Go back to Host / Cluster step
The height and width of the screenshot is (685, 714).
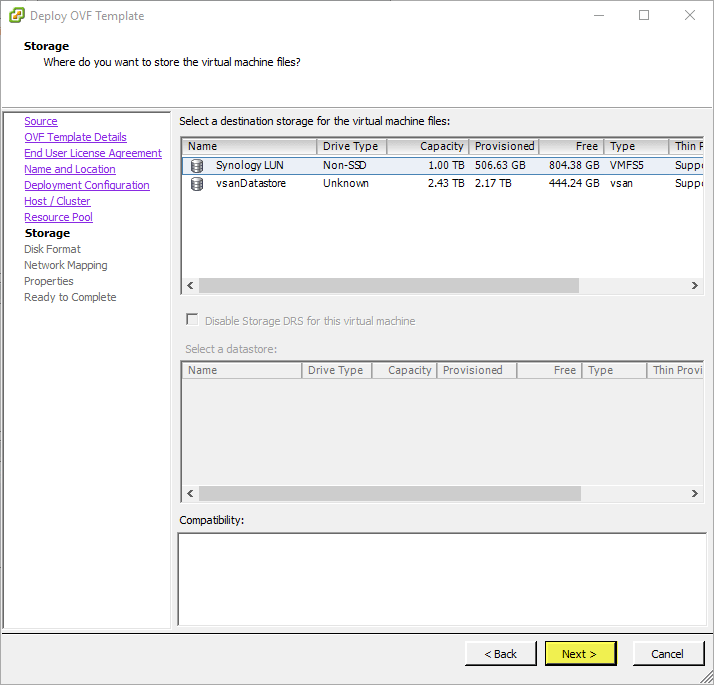[57, 201]
